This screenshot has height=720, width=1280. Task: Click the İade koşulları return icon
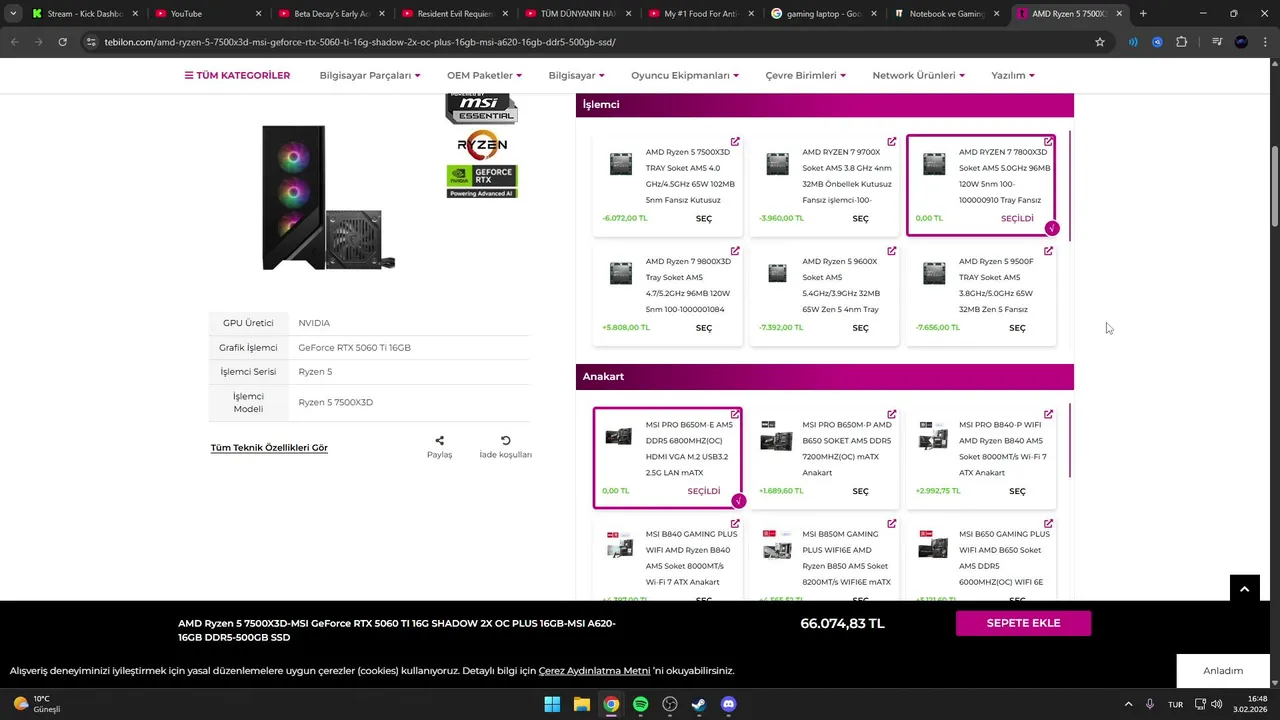pos(506,440)
